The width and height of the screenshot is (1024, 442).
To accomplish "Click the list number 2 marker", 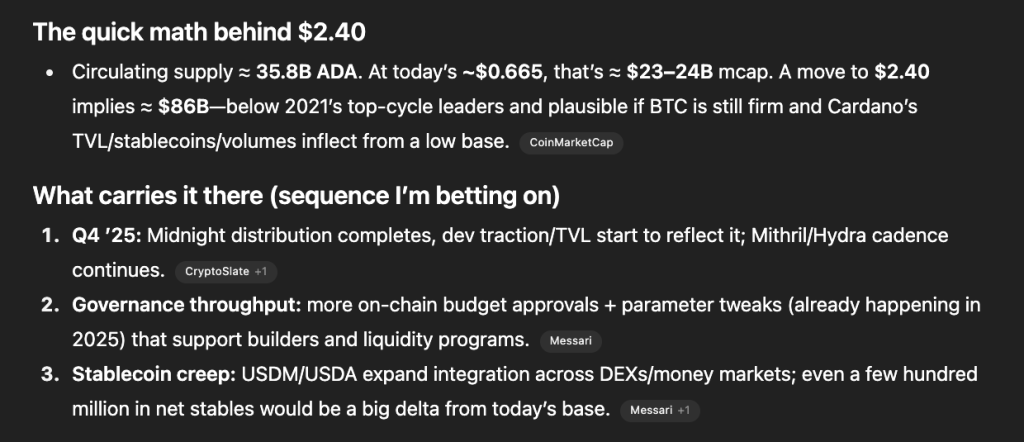I will (x=49, y=305).
